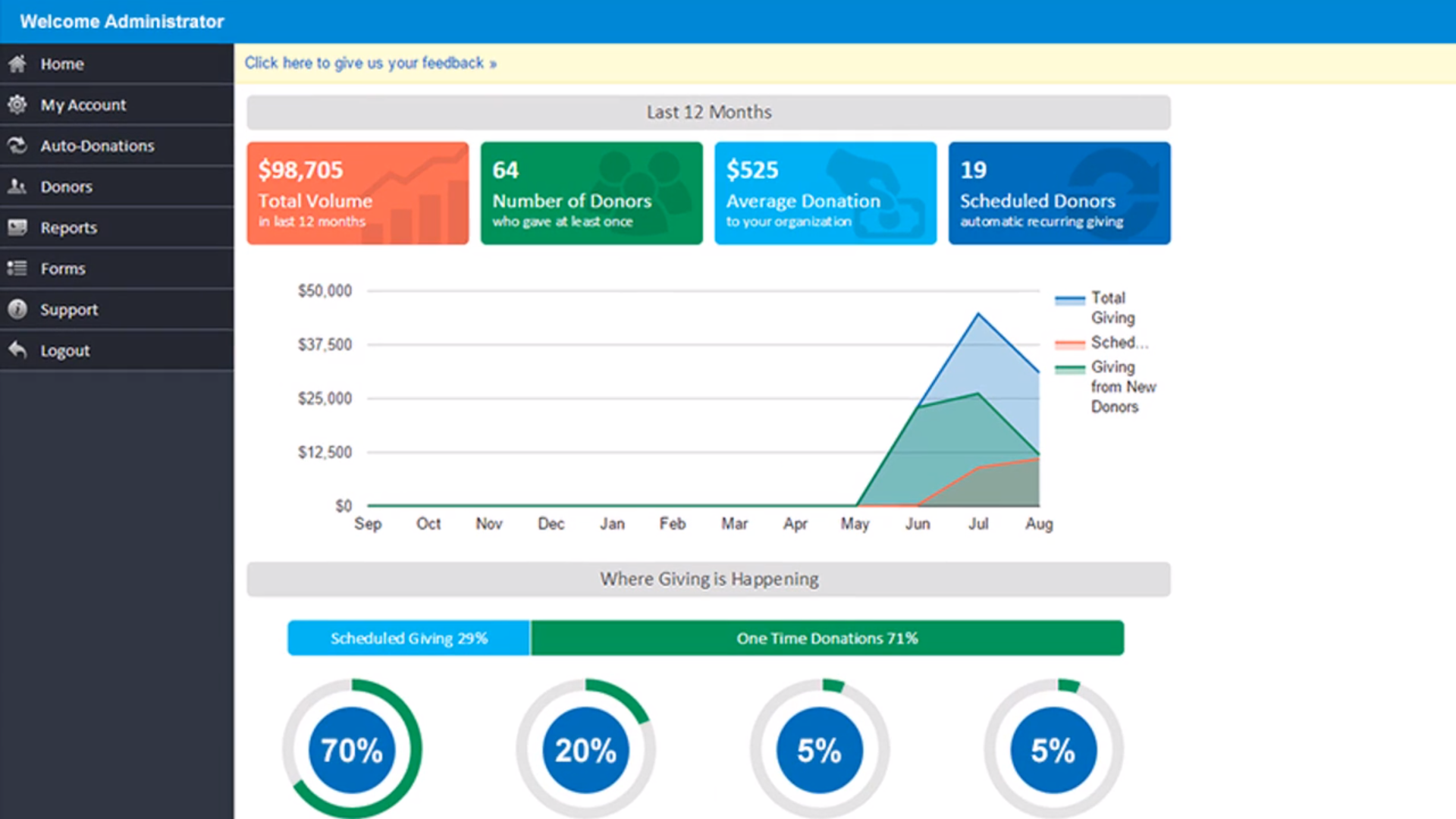This screenshot has width=1456, height=819.
Task: Select the $525 Average Donation card
Action: tap(825, 193)
